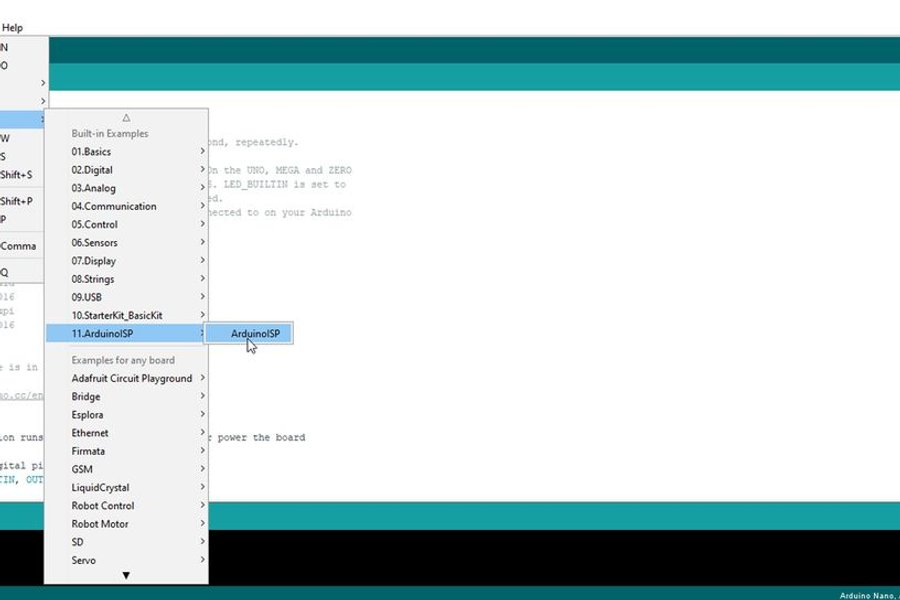Open 05.Control examples submenu
This screenshot has height=600, width=900.
pos(126,224)
